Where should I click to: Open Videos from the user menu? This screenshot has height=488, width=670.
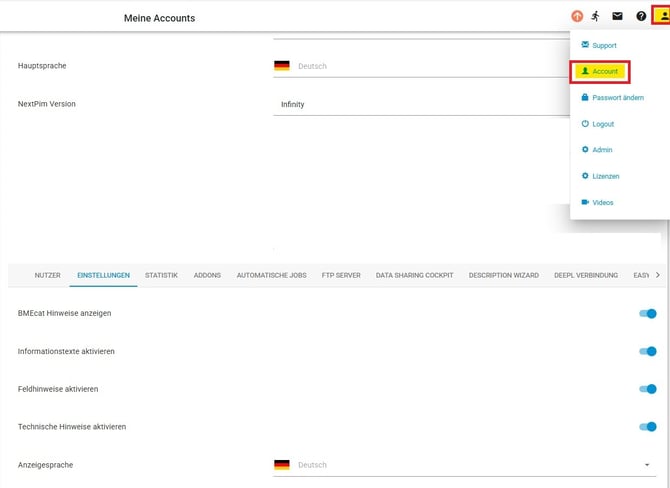click(602, 203)
